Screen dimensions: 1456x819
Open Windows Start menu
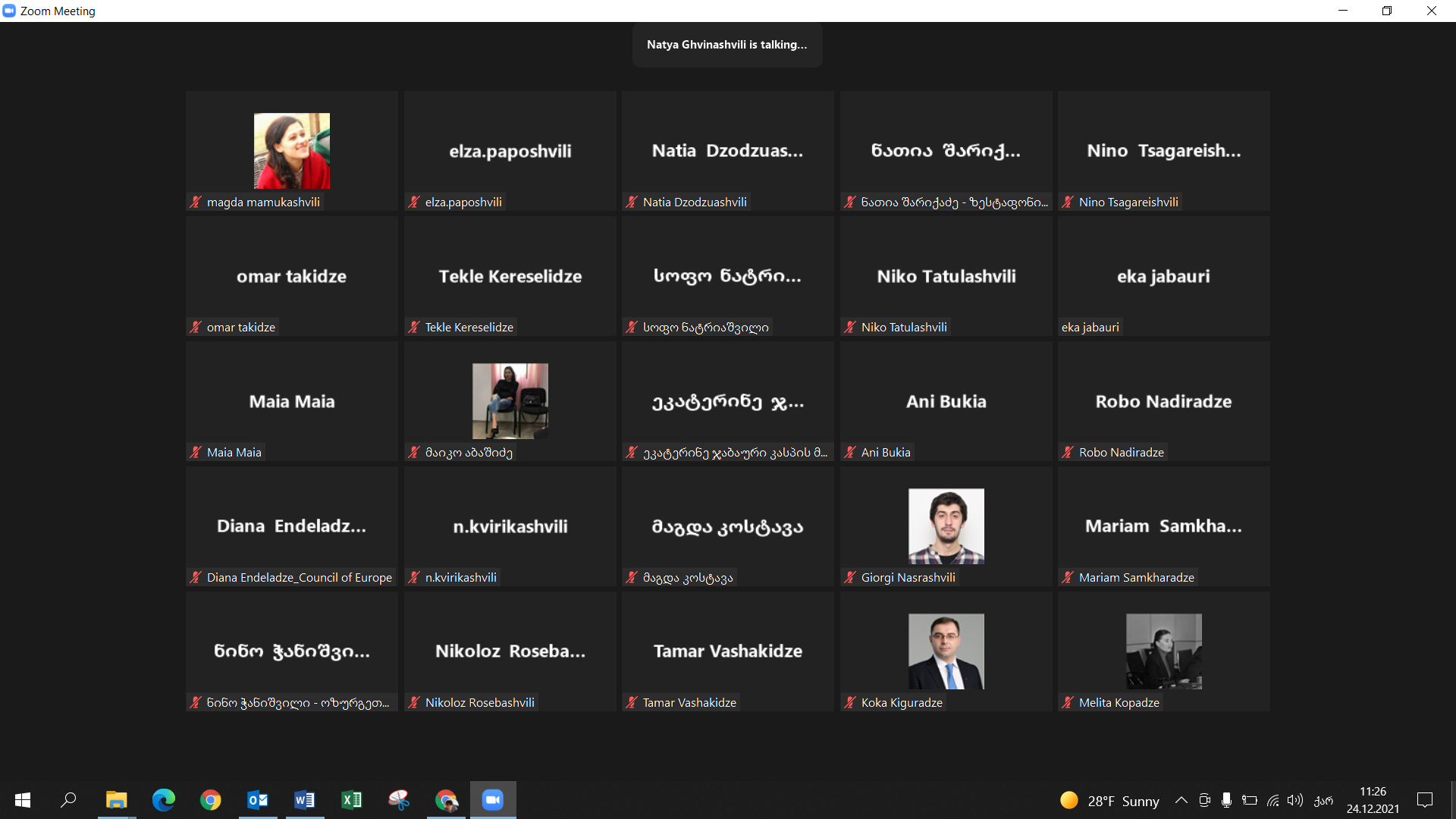23,800
